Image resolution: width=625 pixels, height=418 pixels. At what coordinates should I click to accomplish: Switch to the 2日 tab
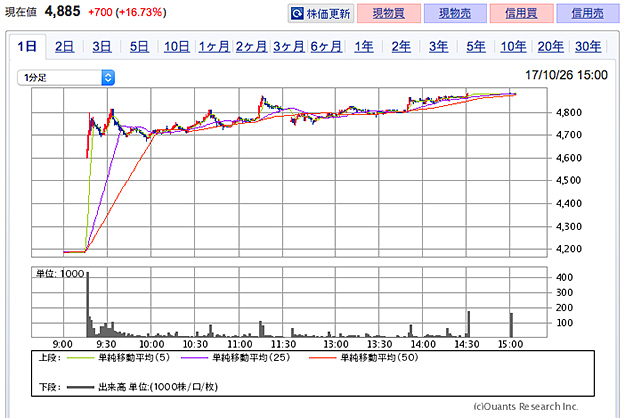click(x=65, y=47)
